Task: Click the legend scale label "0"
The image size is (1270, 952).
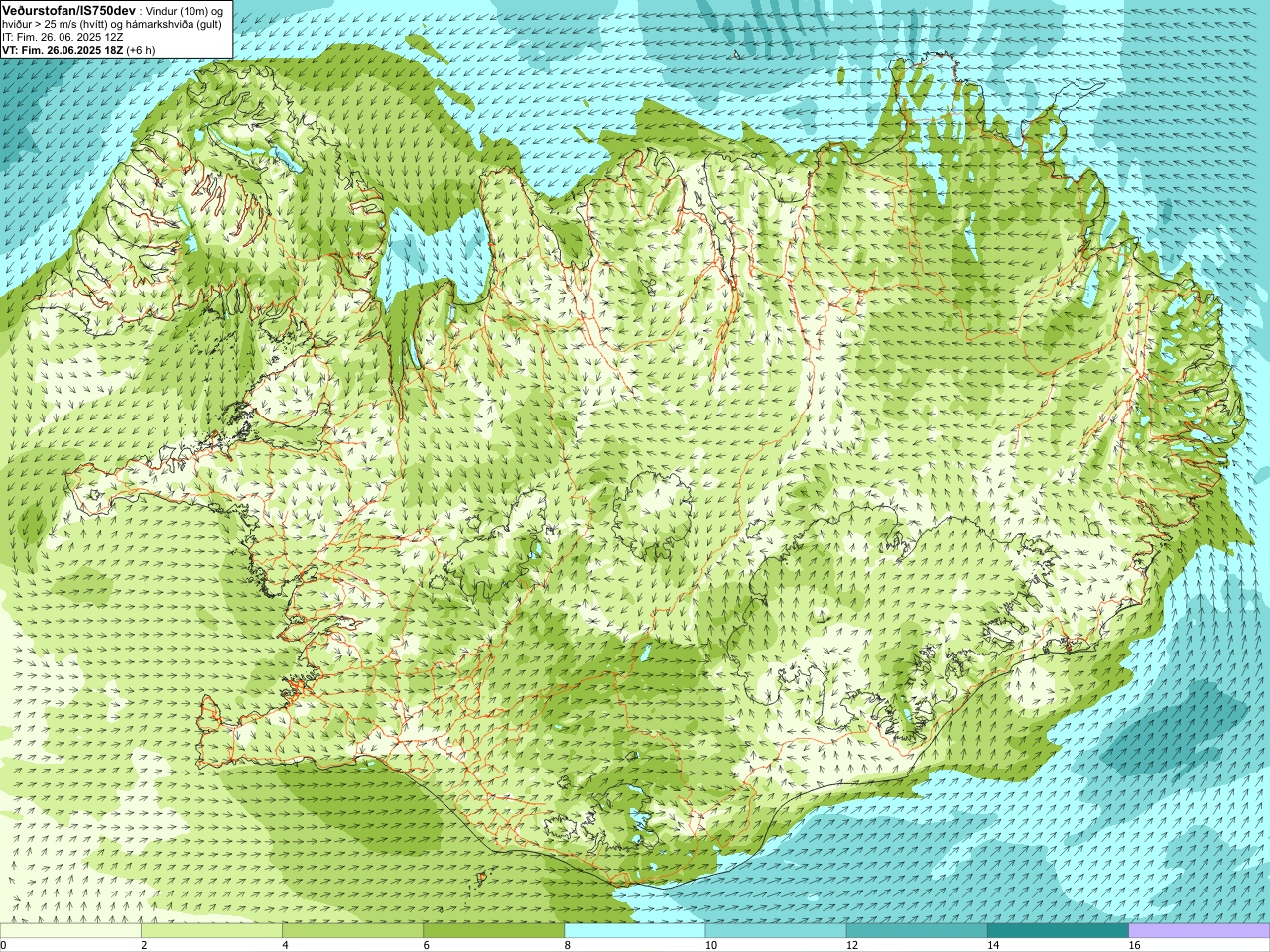Action: (4, 945)
